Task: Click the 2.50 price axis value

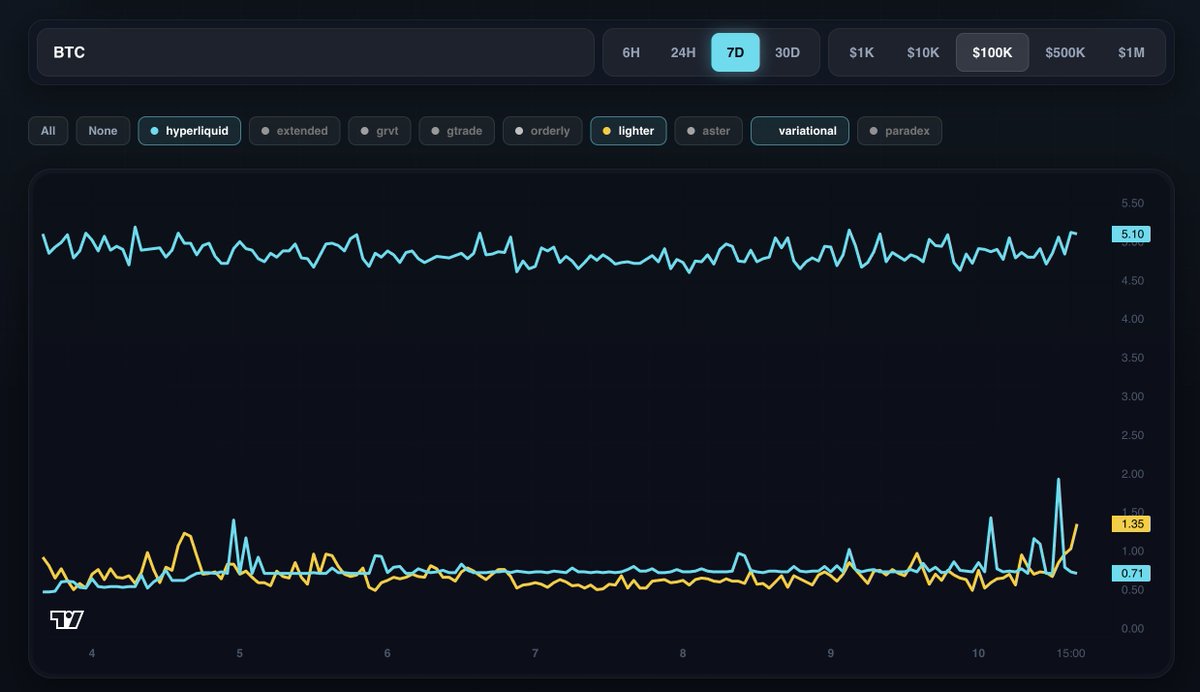Action: click(1133, 435)
